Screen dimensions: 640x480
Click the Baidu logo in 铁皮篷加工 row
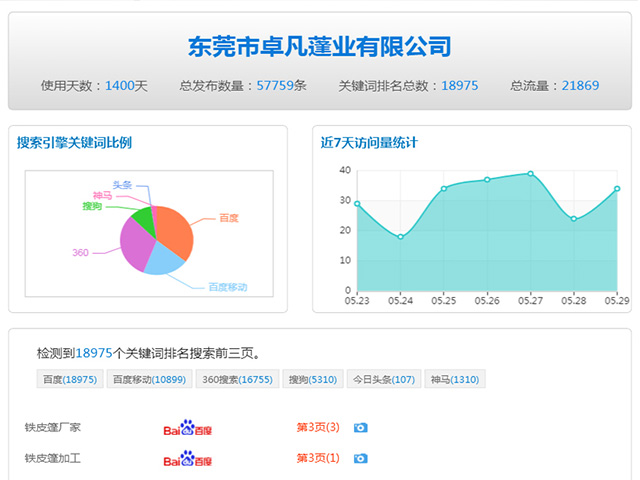coord(188,460)
